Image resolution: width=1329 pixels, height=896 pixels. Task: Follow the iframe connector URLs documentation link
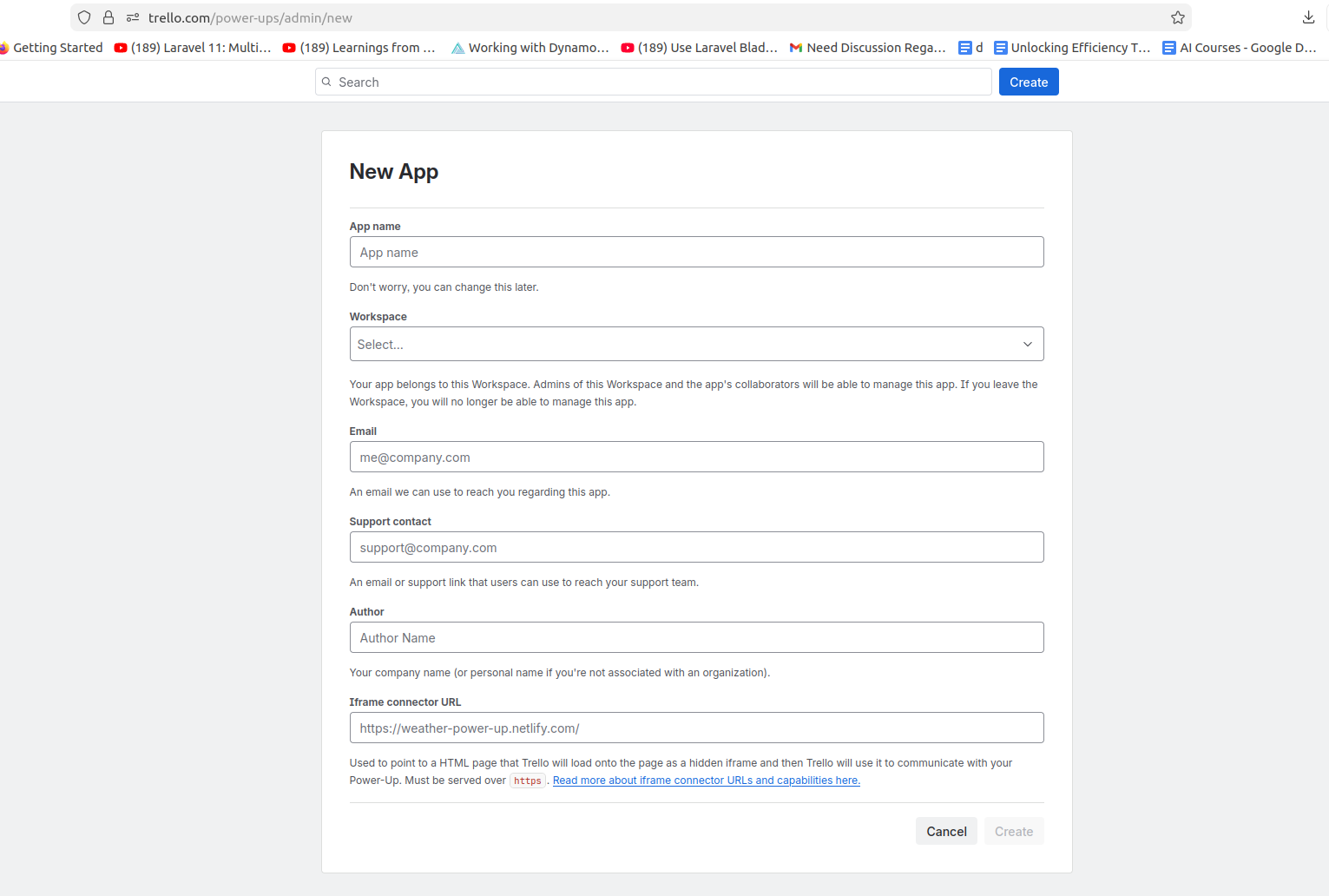point(706,781)
